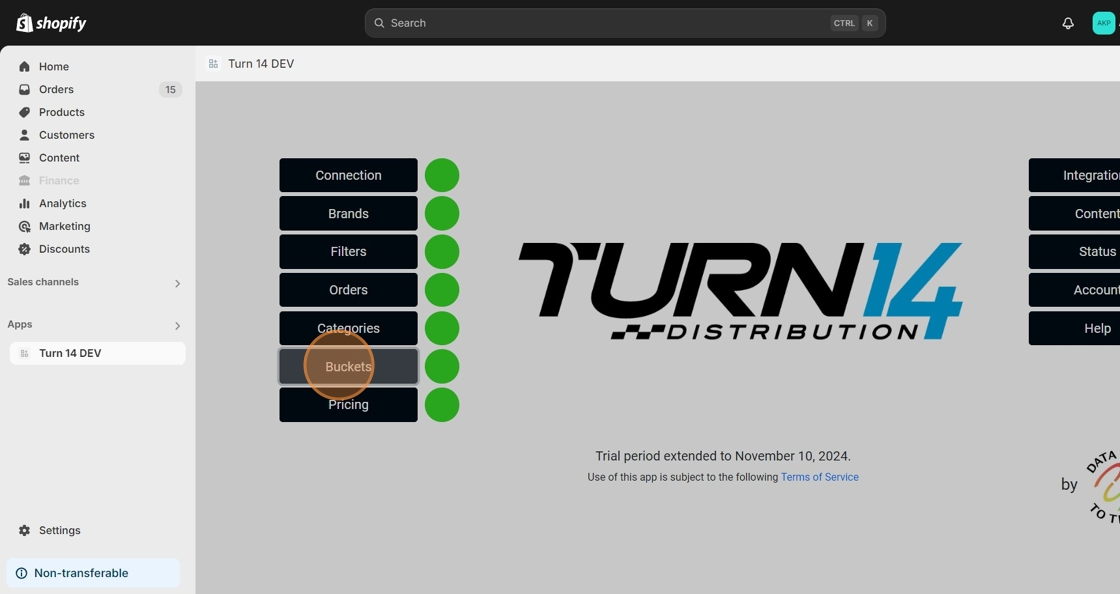This screenshot has height=594, width=1120.
Task: Open the Pricing button
Action: point(349,405)
